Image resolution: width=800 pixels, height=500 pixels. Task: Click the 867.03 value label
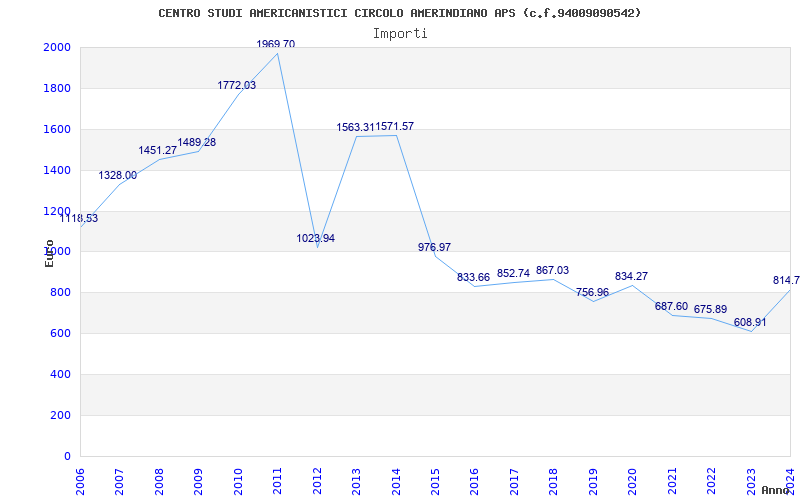click(553, 270)
